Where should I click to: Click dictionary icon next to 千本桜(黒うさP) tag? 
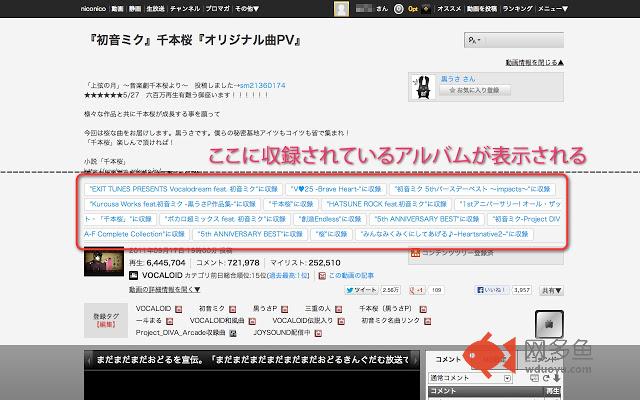click(x=423, y=309)
